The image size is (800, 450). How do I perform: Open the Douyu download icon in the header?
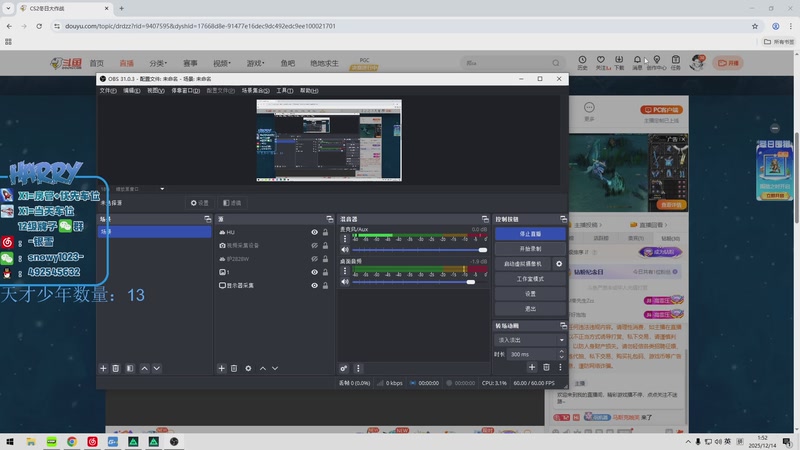pos(619,62)
